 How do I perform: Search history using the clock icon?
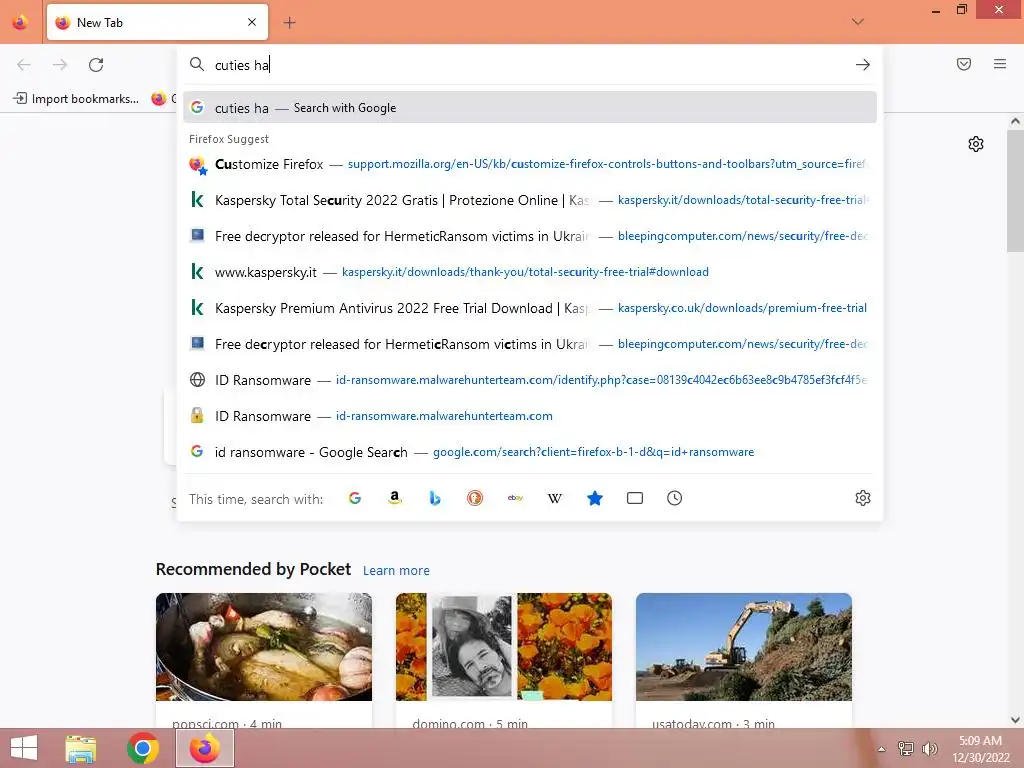[x=675, y=498]
